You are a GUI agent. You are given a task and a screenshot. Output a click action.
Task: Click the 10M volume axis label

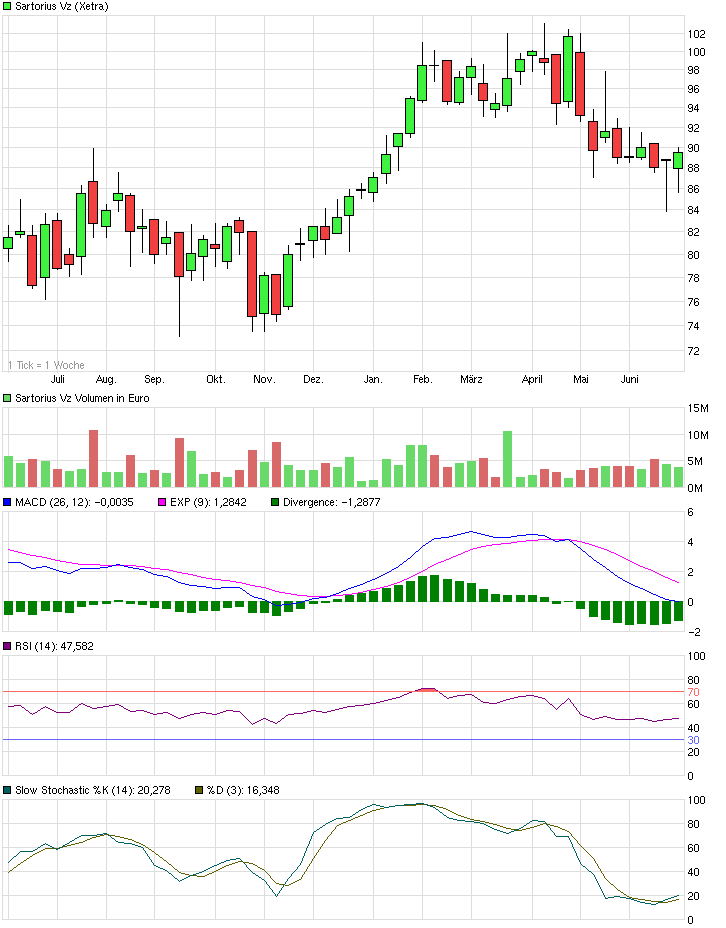pyautogui.click(x=698, y=435)
